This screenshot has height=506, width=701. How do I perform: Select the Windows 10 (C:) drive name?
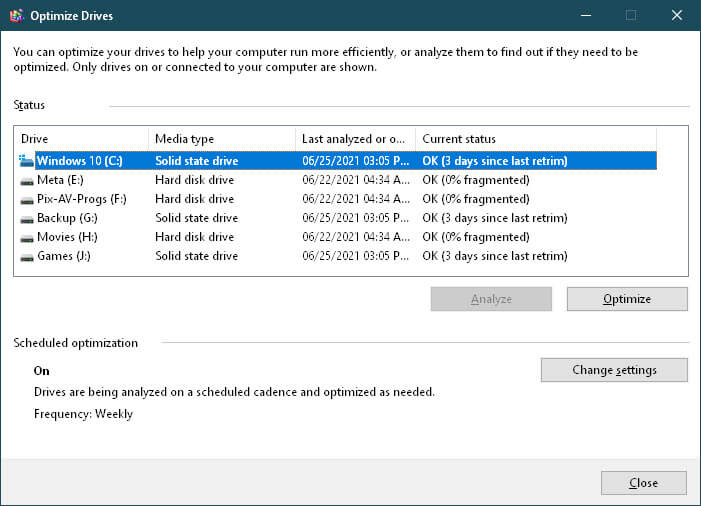[80, 161]
